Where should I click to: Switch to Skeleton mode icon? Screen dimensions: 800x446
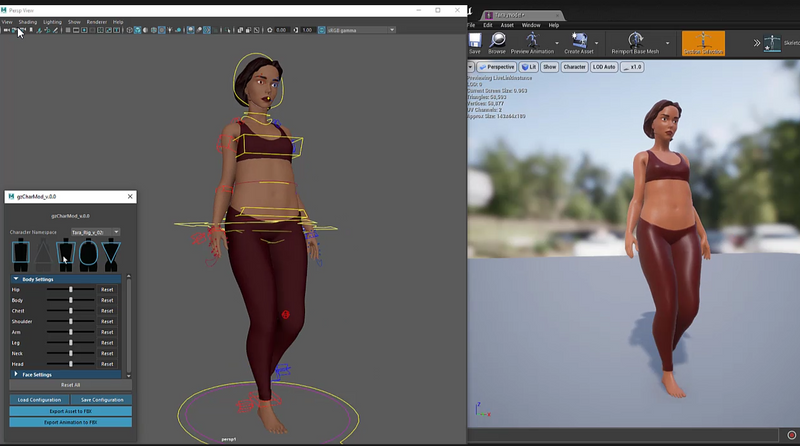(773, 43)
